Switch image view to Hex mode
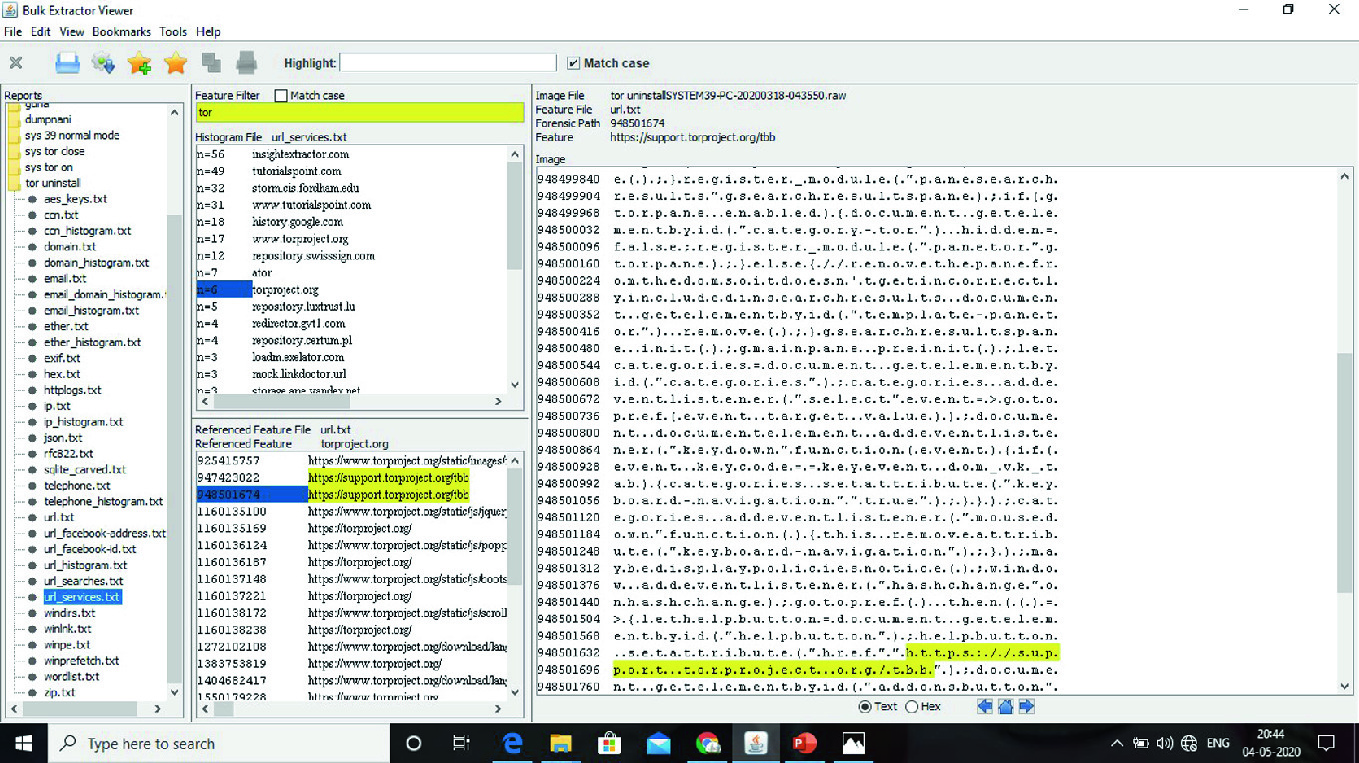The height and width of the screenshot is (763, 1359). pos(911,707)
